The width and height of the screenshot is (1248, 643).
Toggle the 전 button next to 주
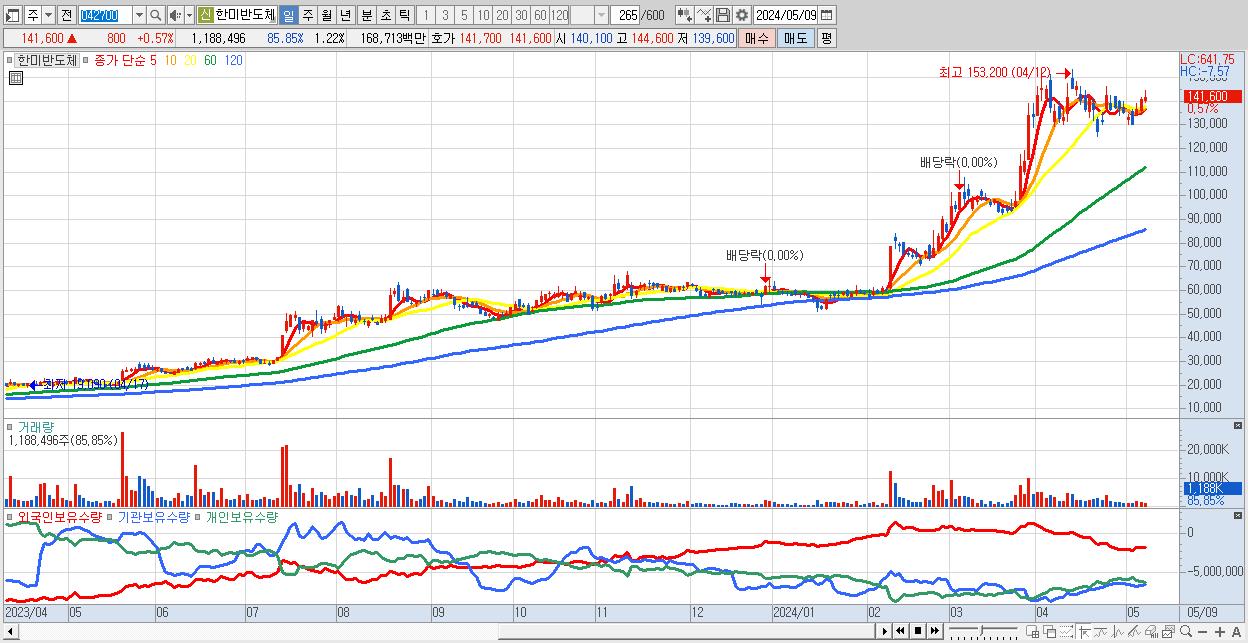[66, 15]
